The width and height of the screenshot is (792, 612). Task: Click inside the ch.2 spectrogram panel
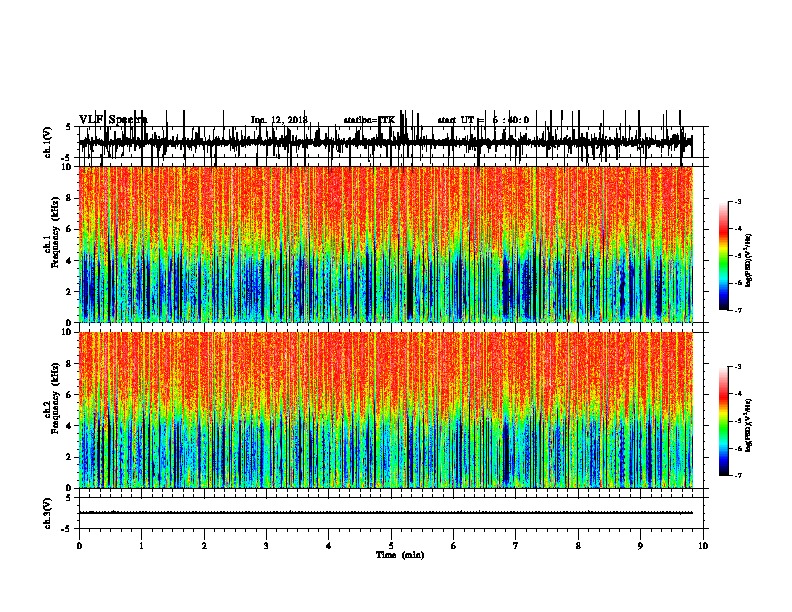tap(386, 410)
